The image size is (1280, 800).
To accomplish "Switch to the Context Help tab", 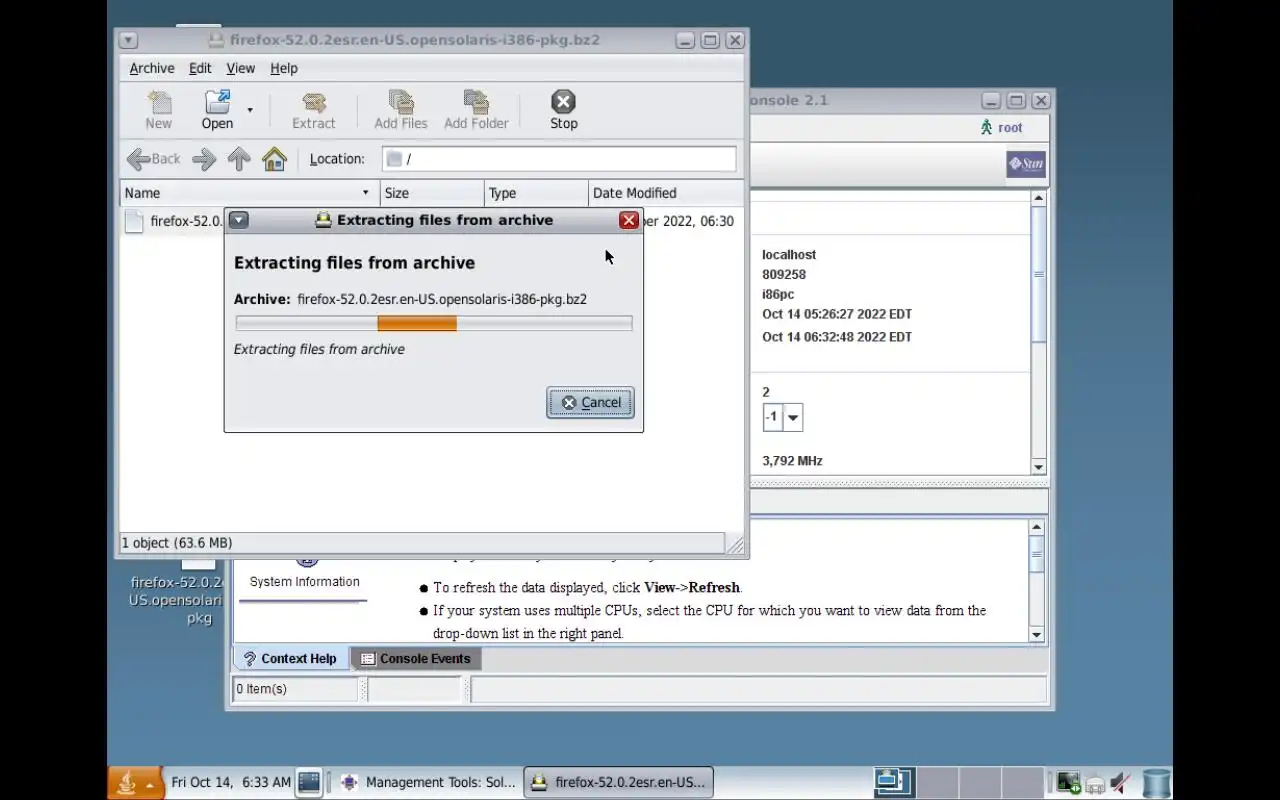I will [x=291, y=659].
